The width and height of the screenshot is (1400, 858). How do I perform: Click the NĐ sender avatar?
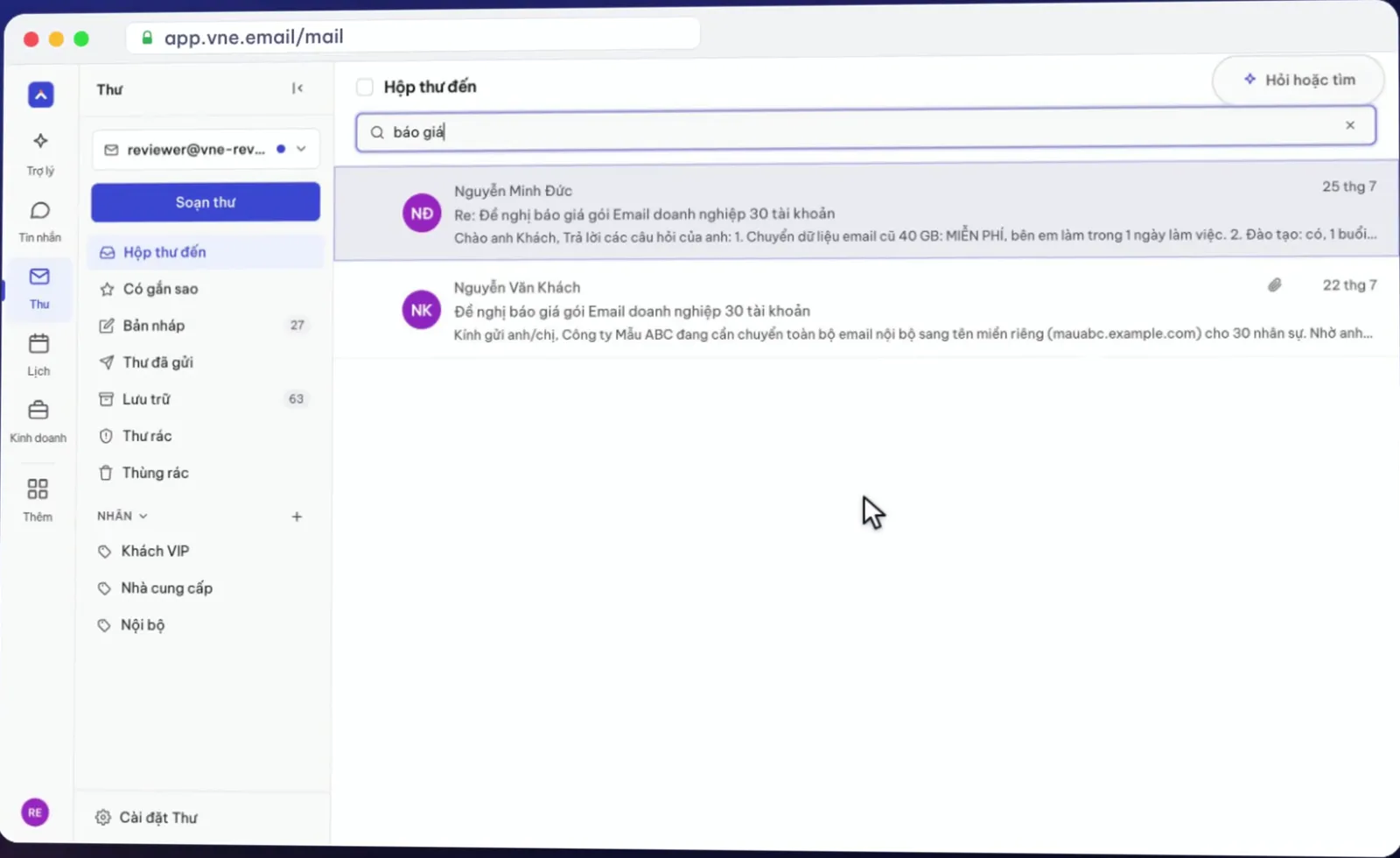(422, 214)
